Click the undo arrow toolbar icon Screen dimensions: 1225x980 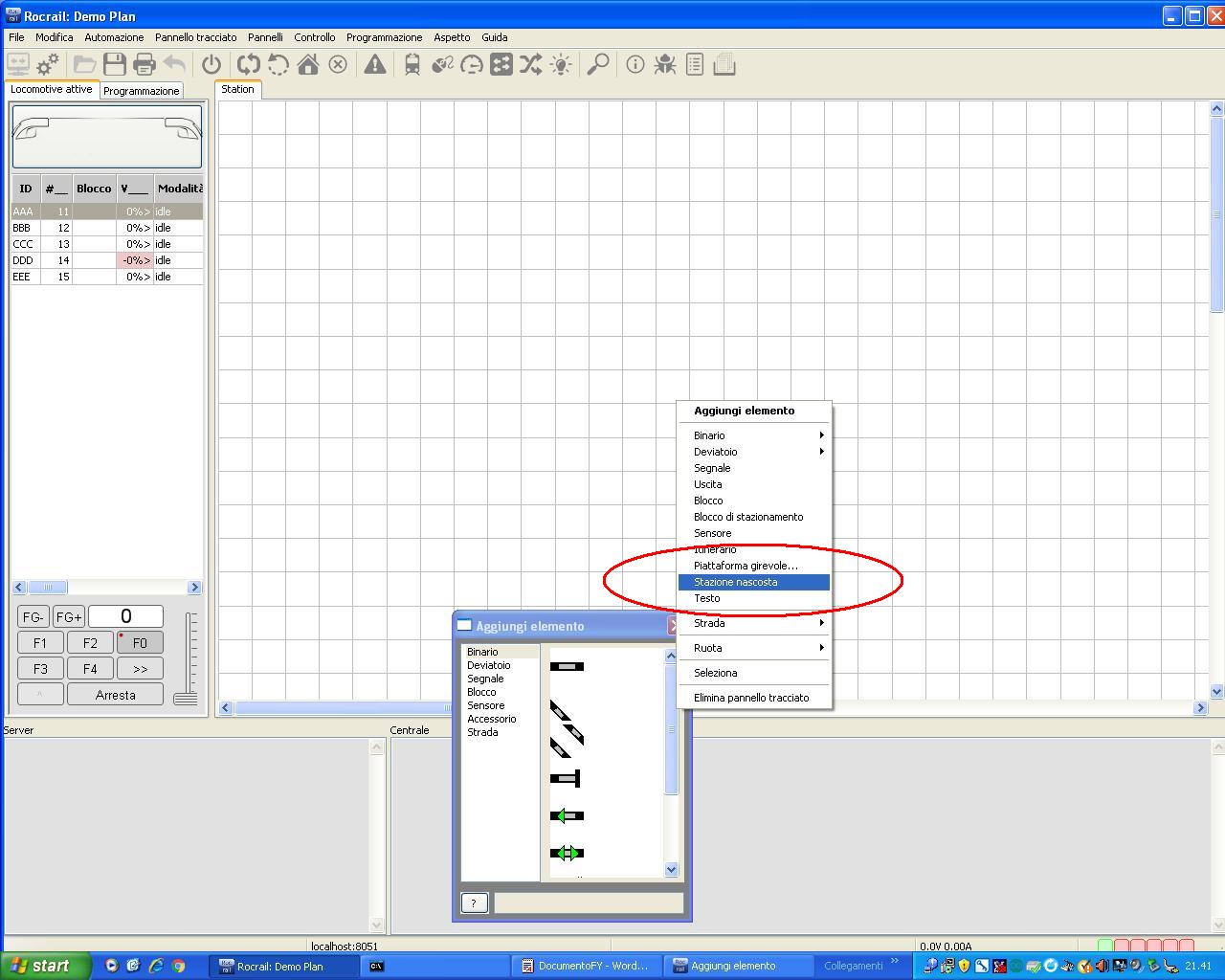click(174, 64)
